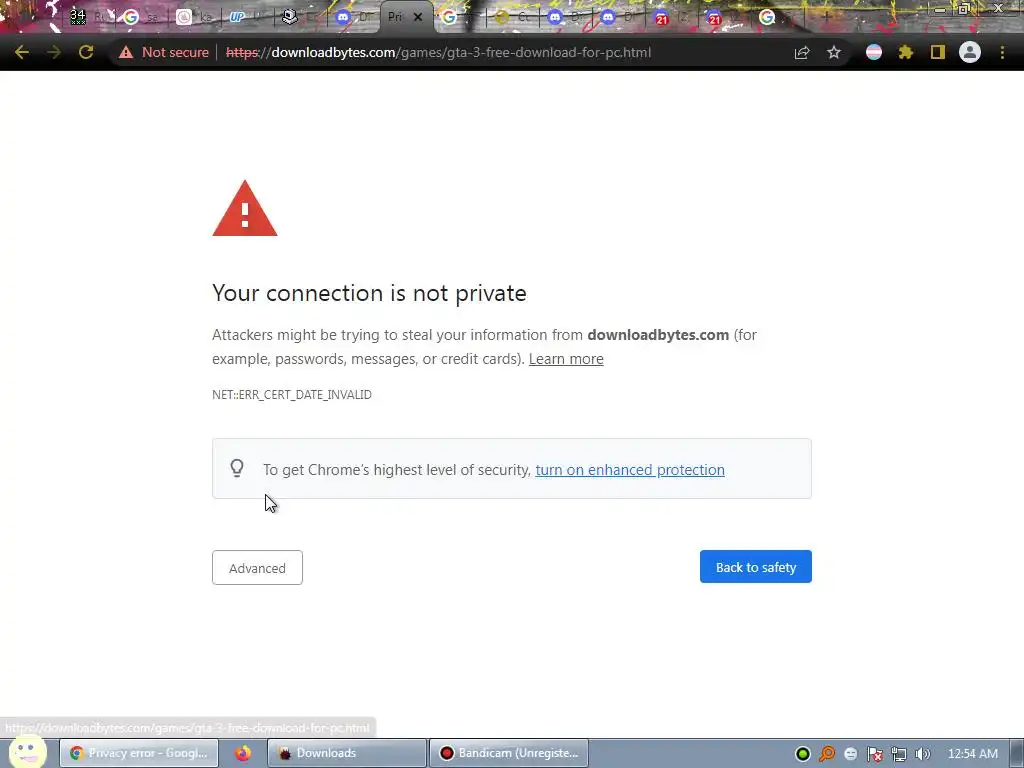Open the Chrome profile avatar menu
The height and width of the screenshot is (768, 1024).
[x=970, y=52]
